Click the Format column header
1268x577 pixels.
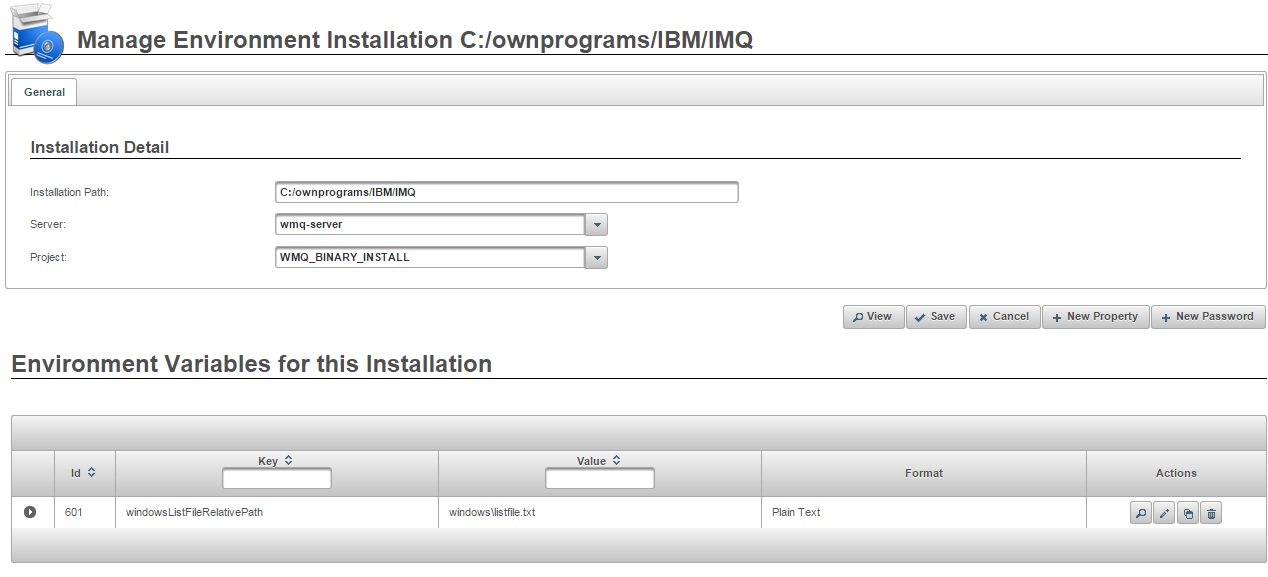(x=924, y=473)
